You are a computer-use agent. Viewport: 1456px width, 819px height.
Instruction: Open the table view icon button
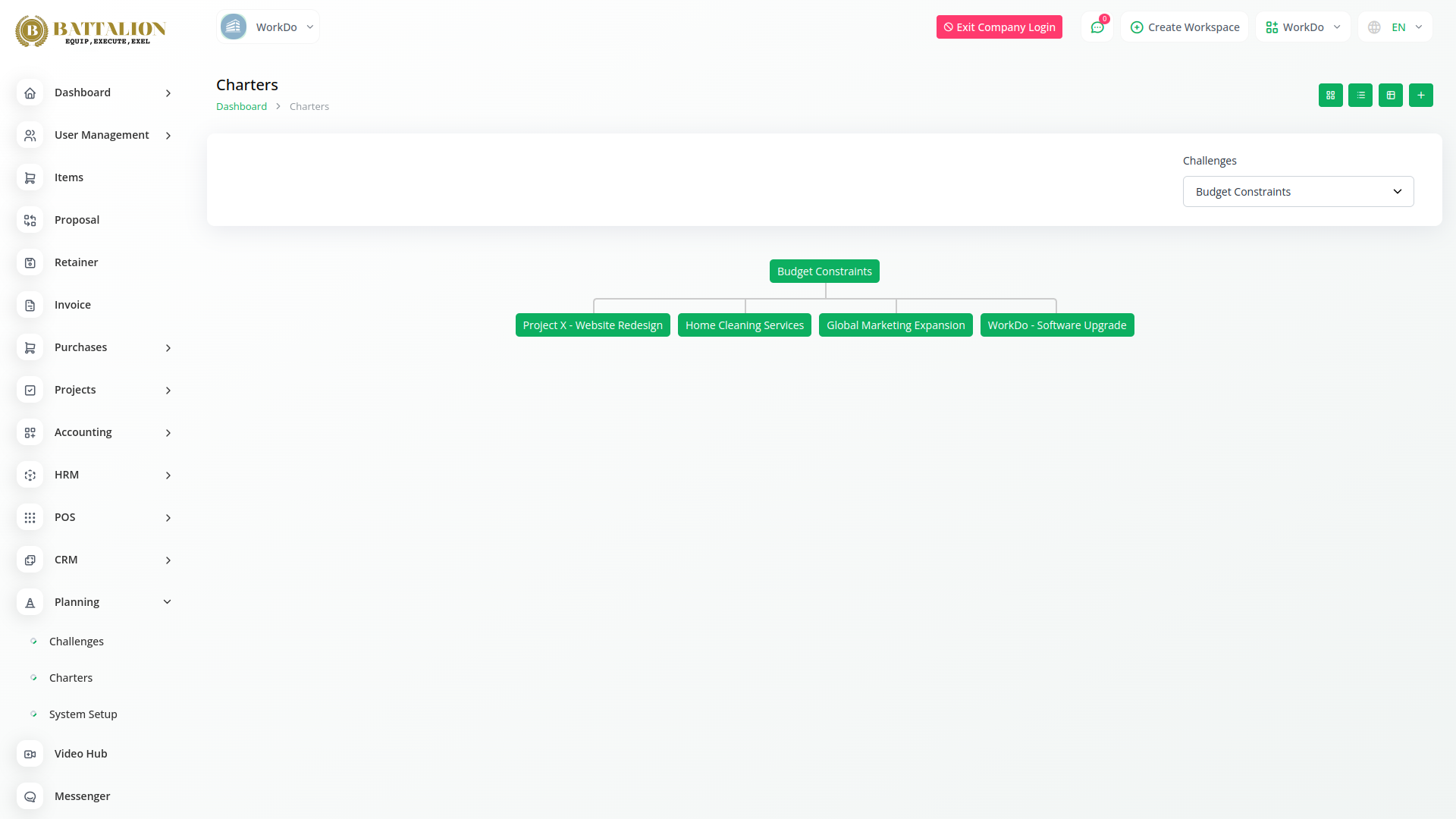(1391, 95)
